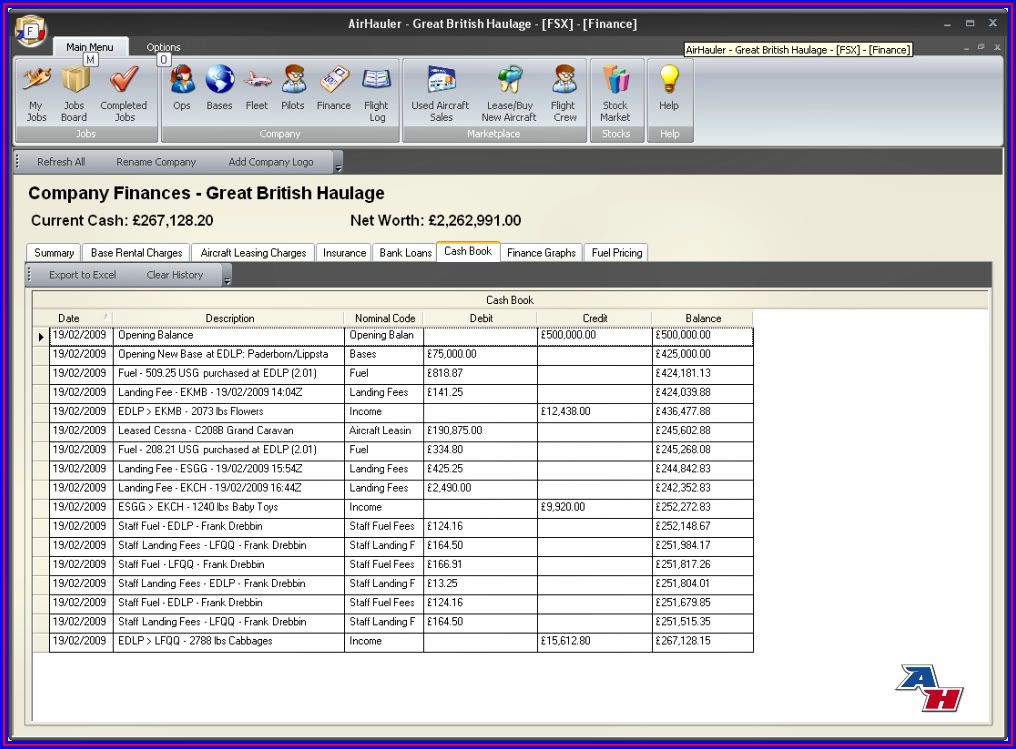Switch to the Main Menu ribbon tab
The width and height of the screenshot is (1016, 749).
89,47
